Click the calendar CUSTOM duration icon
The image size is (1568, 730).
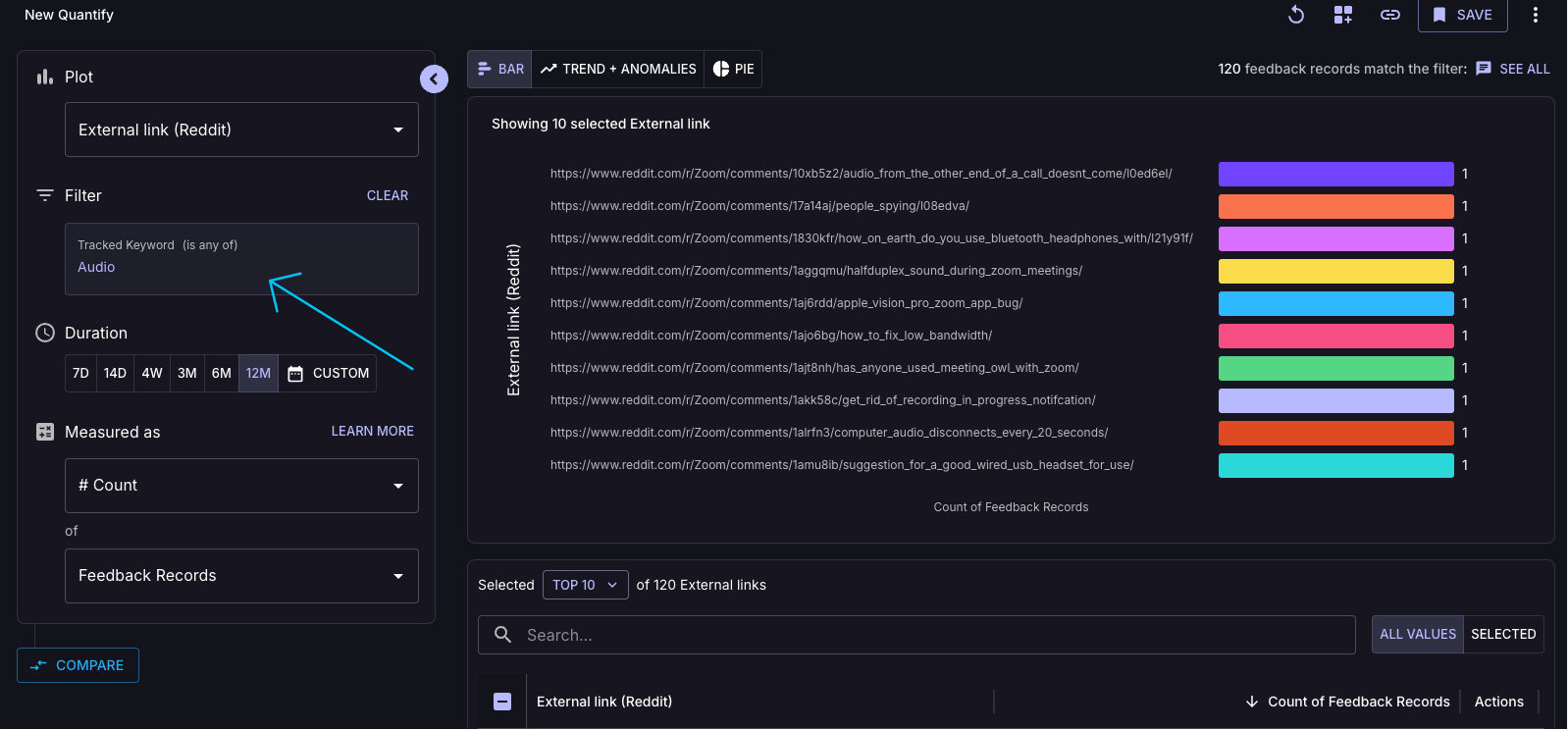(x=295, y=374)
